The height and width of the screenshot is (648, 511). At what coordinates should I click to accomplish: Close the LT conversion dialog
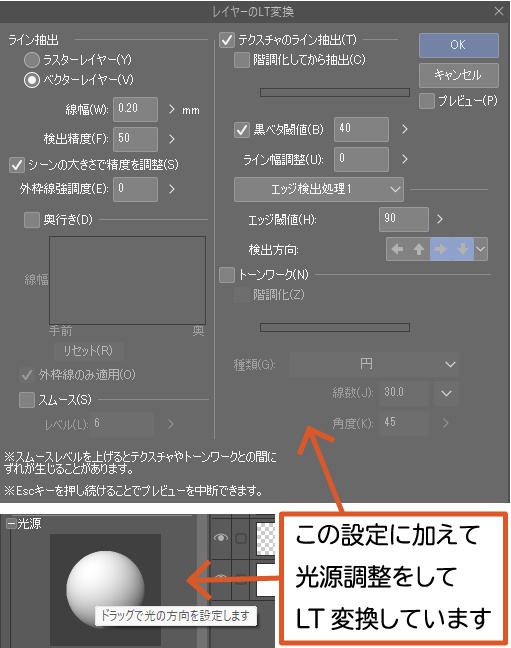(499, 11)
